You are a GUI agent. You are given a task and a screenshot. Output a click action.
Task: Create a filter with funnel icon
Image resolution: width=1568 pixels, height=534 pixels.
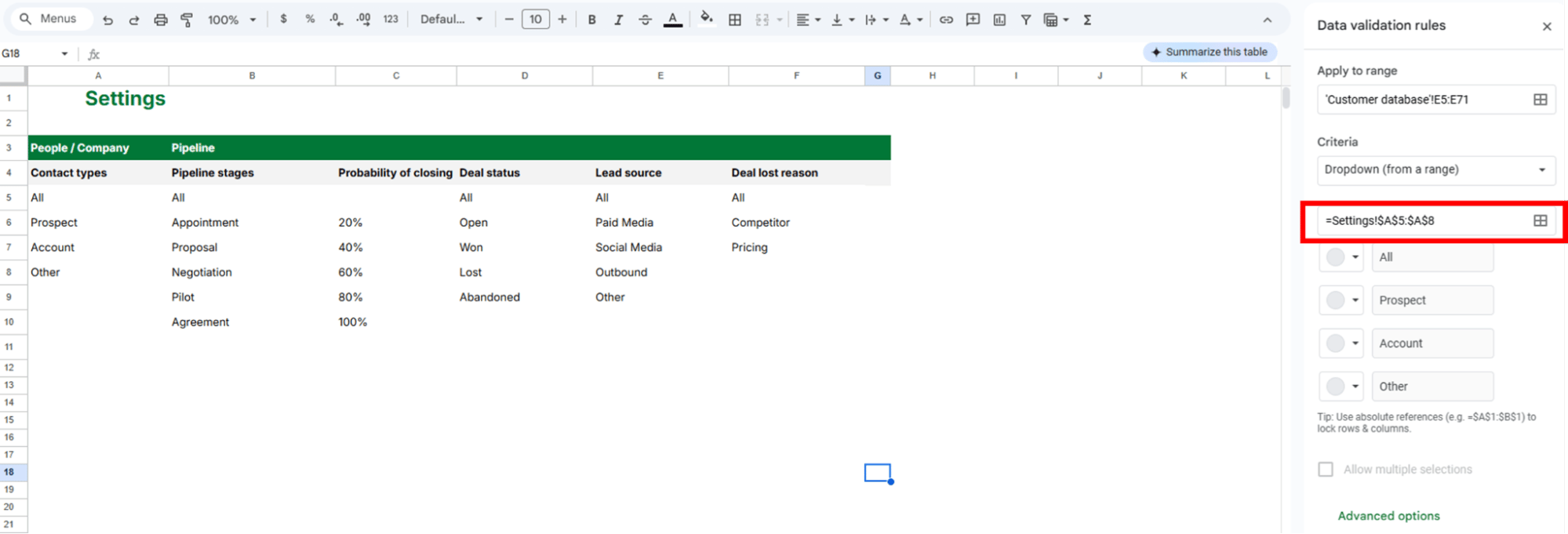[1025, 20]
